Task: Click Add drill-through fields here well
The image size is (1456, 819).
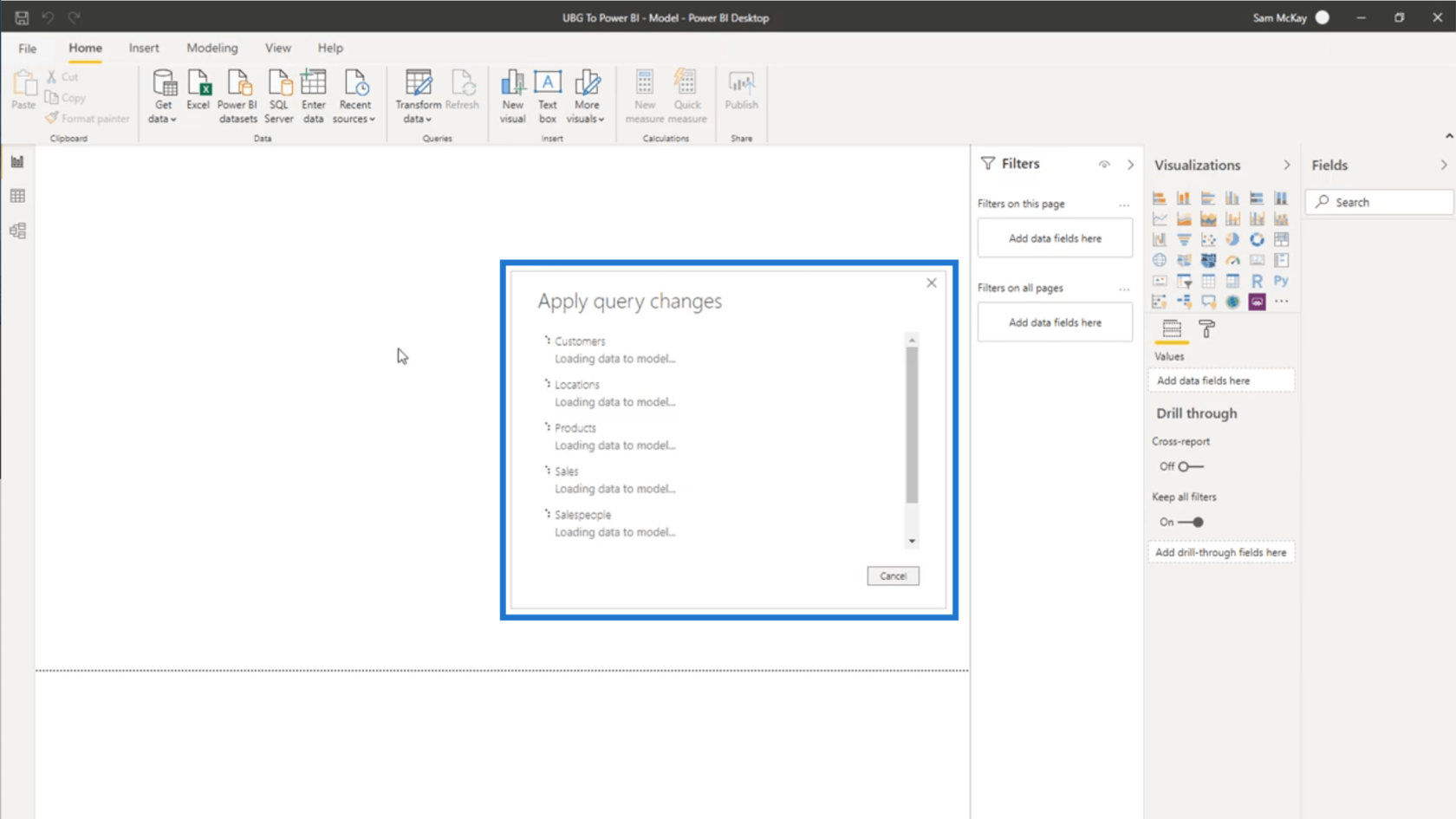Action: [1221, 552]
